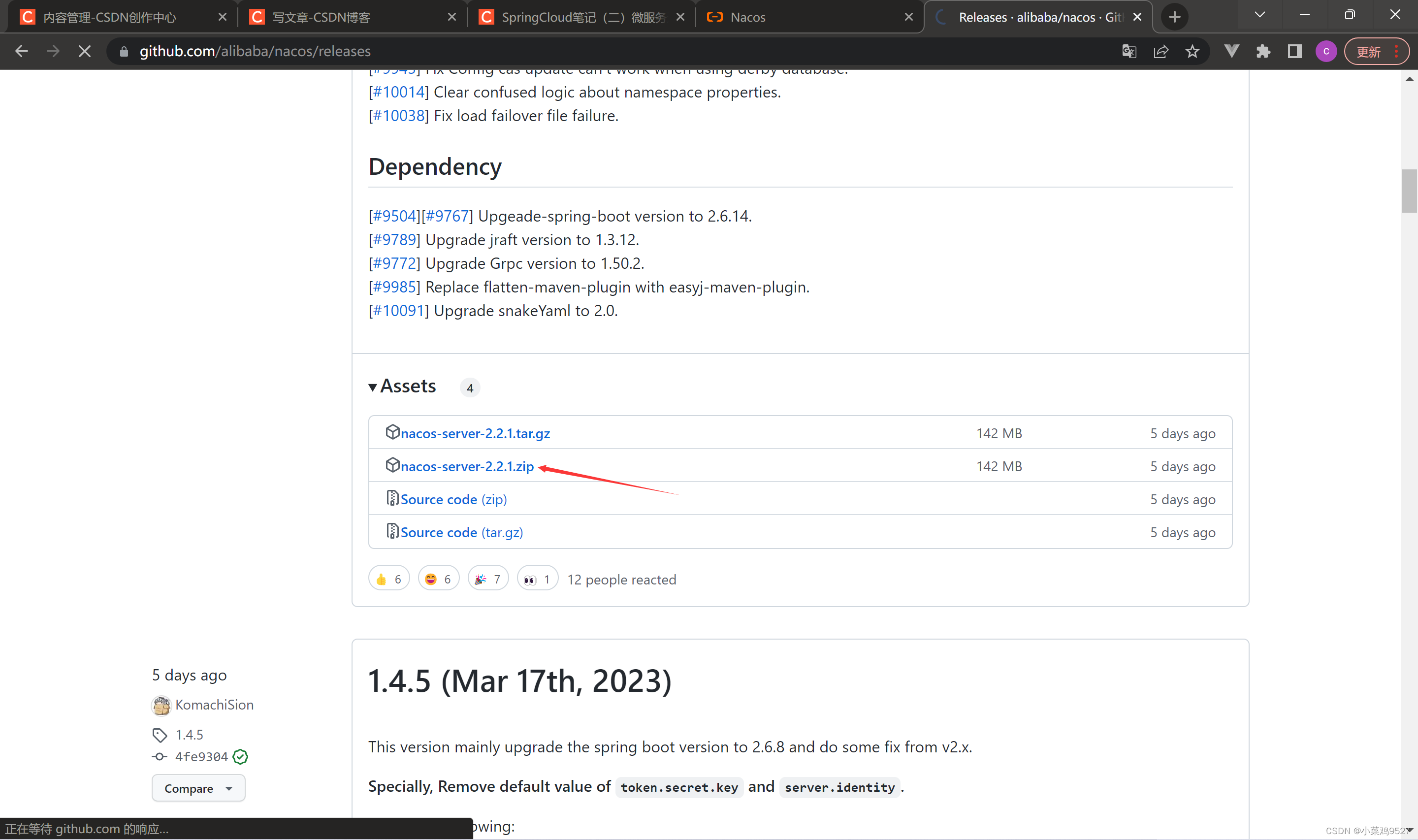
Task: Bookmark this page with star icon
Action: pyautogui.click(x=1192, y=52)
